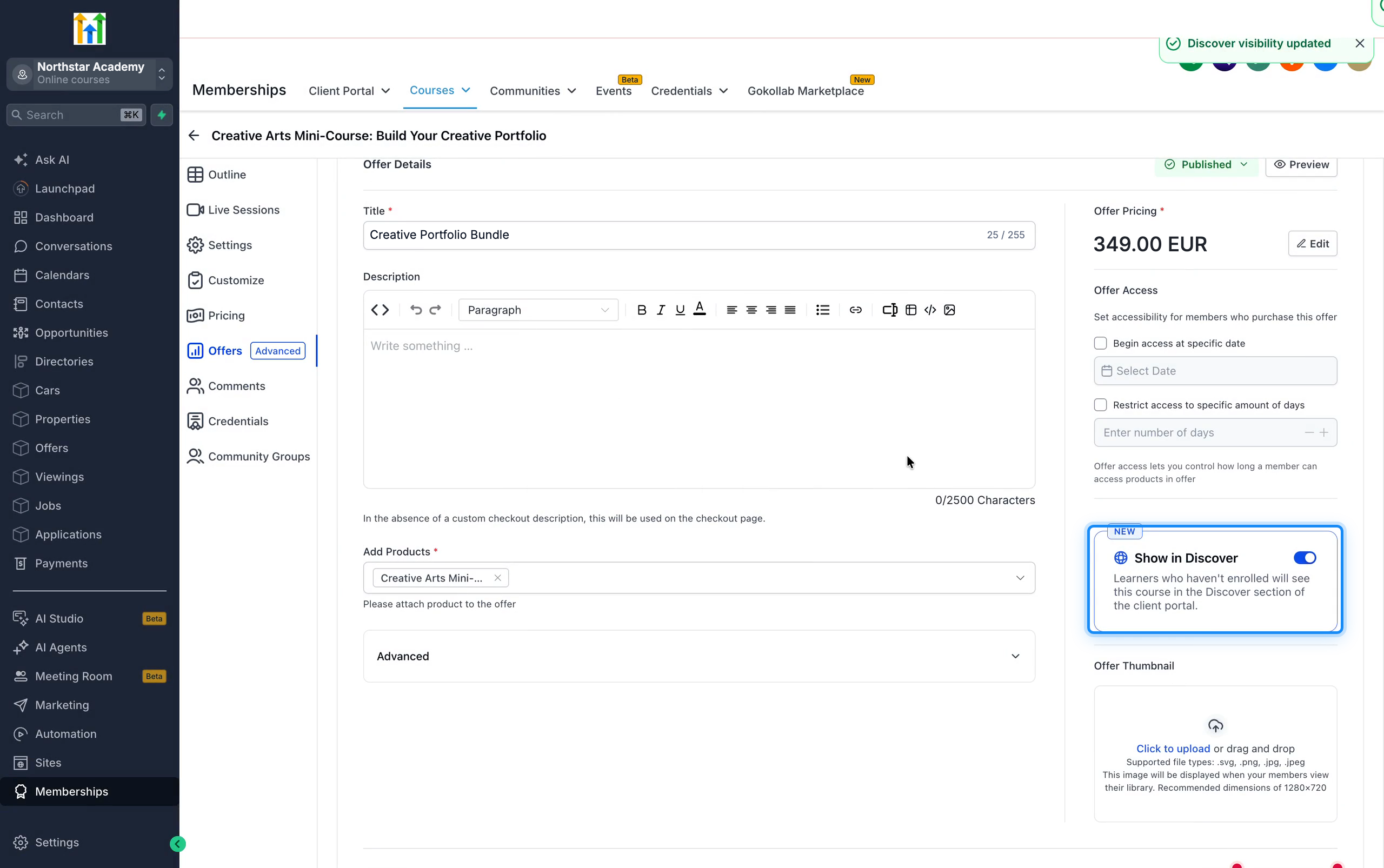Viewport: 1384px width, 868px height.
Task: Turn off Show in Discover toggle
Action: (1304, 558)
